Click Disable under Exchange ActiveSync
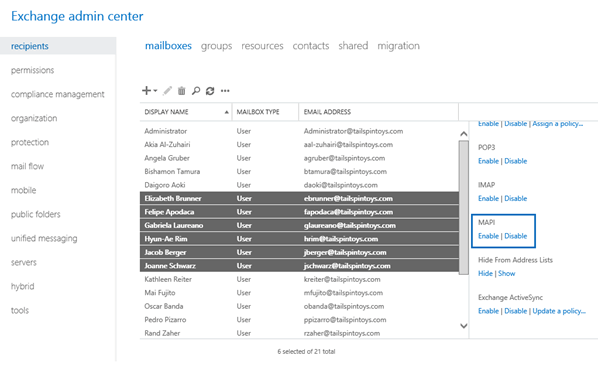Viewport: 598px width, 369px height. click(516, 311)
